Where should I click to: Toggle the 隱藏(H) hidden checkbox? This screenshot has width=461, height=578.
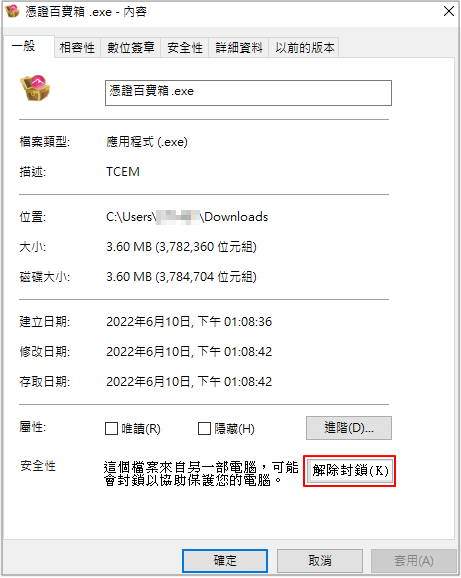pyautogui.click(x=204, y=429)
